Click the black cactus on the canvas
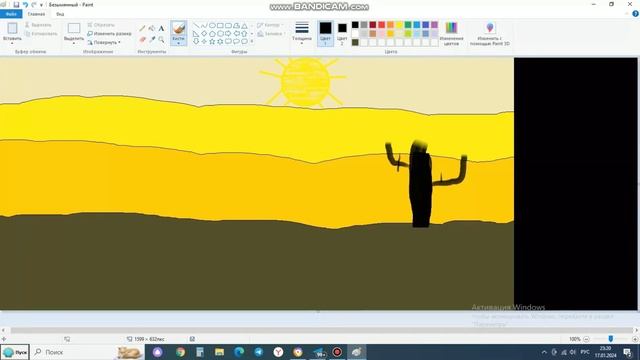The width and height of the screenshot is (640, 360). [421, 188]
